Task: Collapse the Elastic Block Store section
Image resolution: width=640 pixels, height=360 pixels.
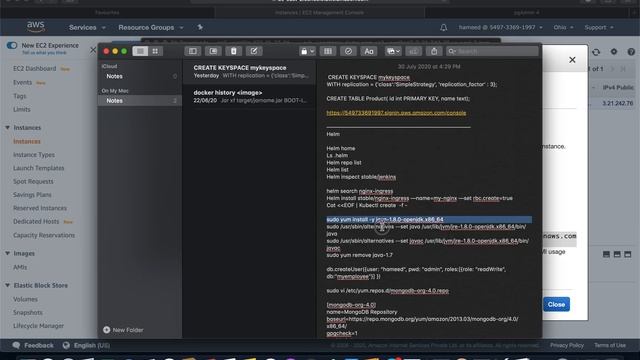Action: [7, 285]
